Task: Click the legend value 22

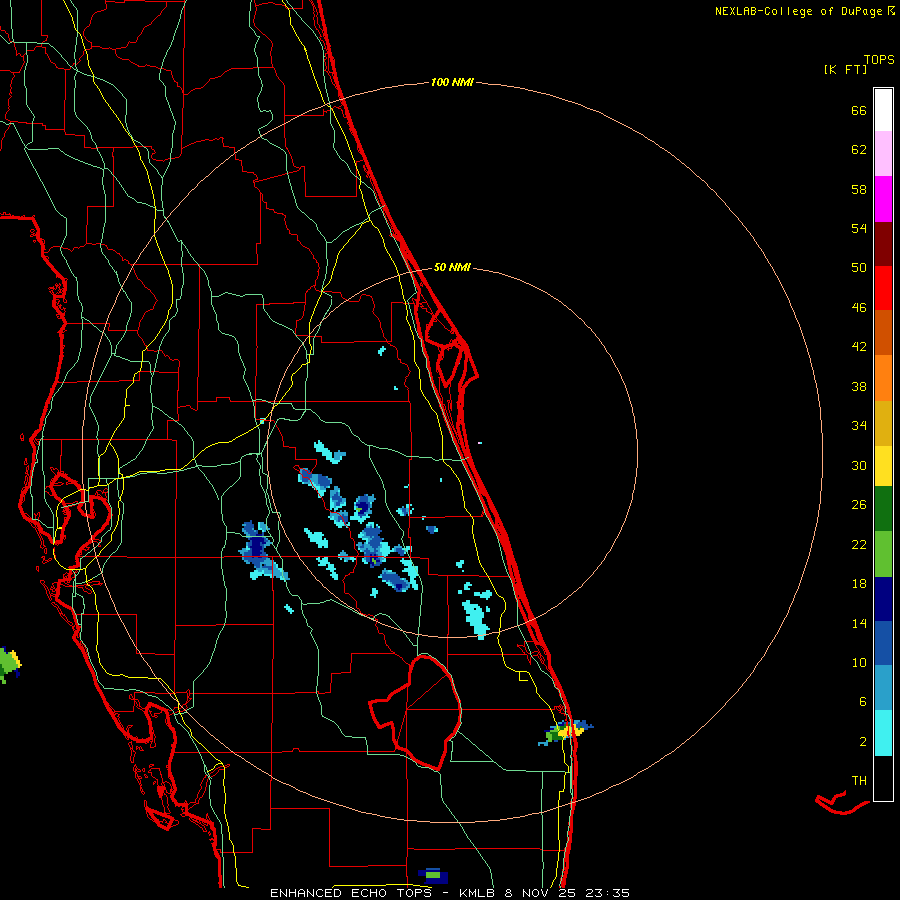Action: click(859, 545)
